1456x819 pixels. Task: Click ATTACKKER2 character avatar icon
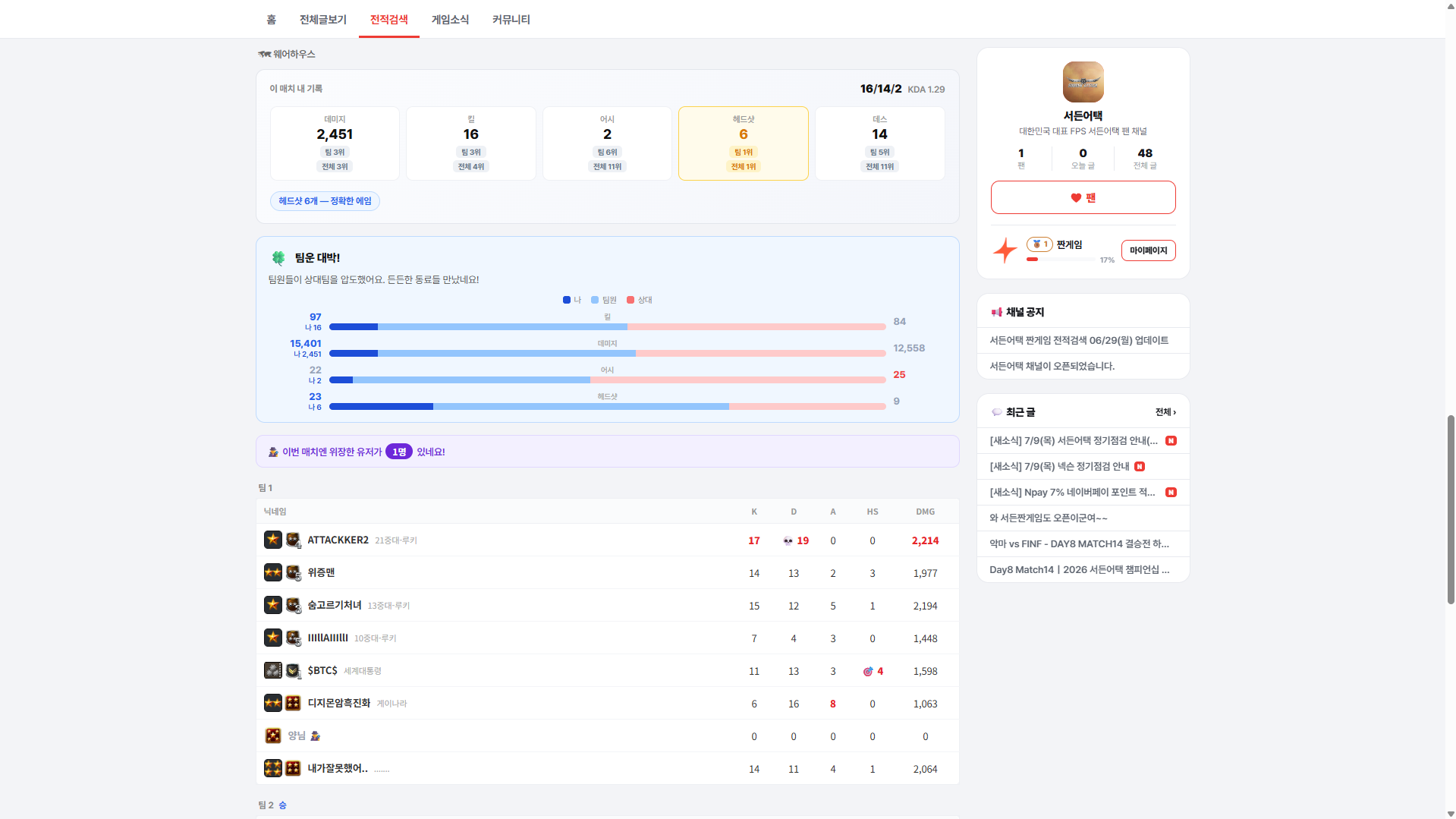click(294, 540)
